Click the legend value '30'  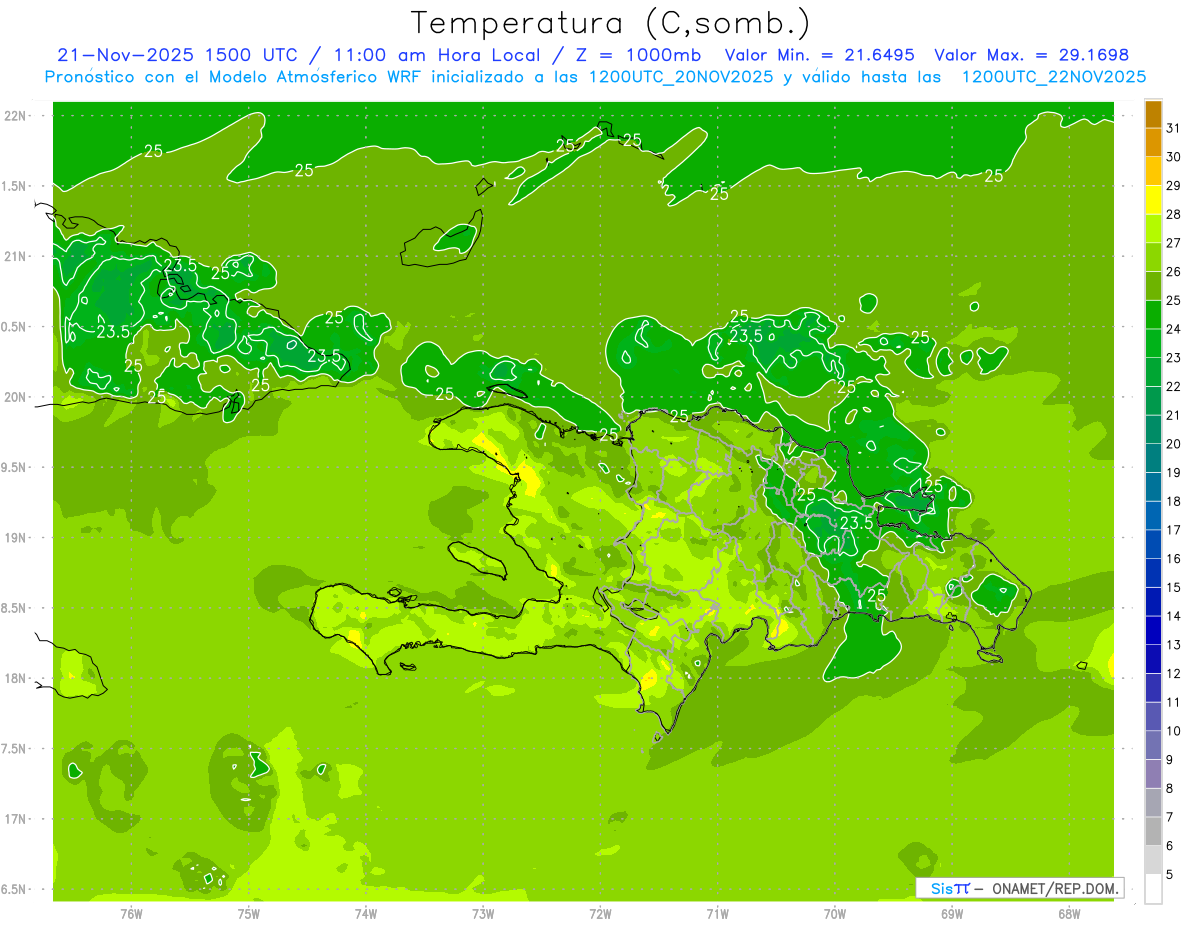[x=1174, y=157]
